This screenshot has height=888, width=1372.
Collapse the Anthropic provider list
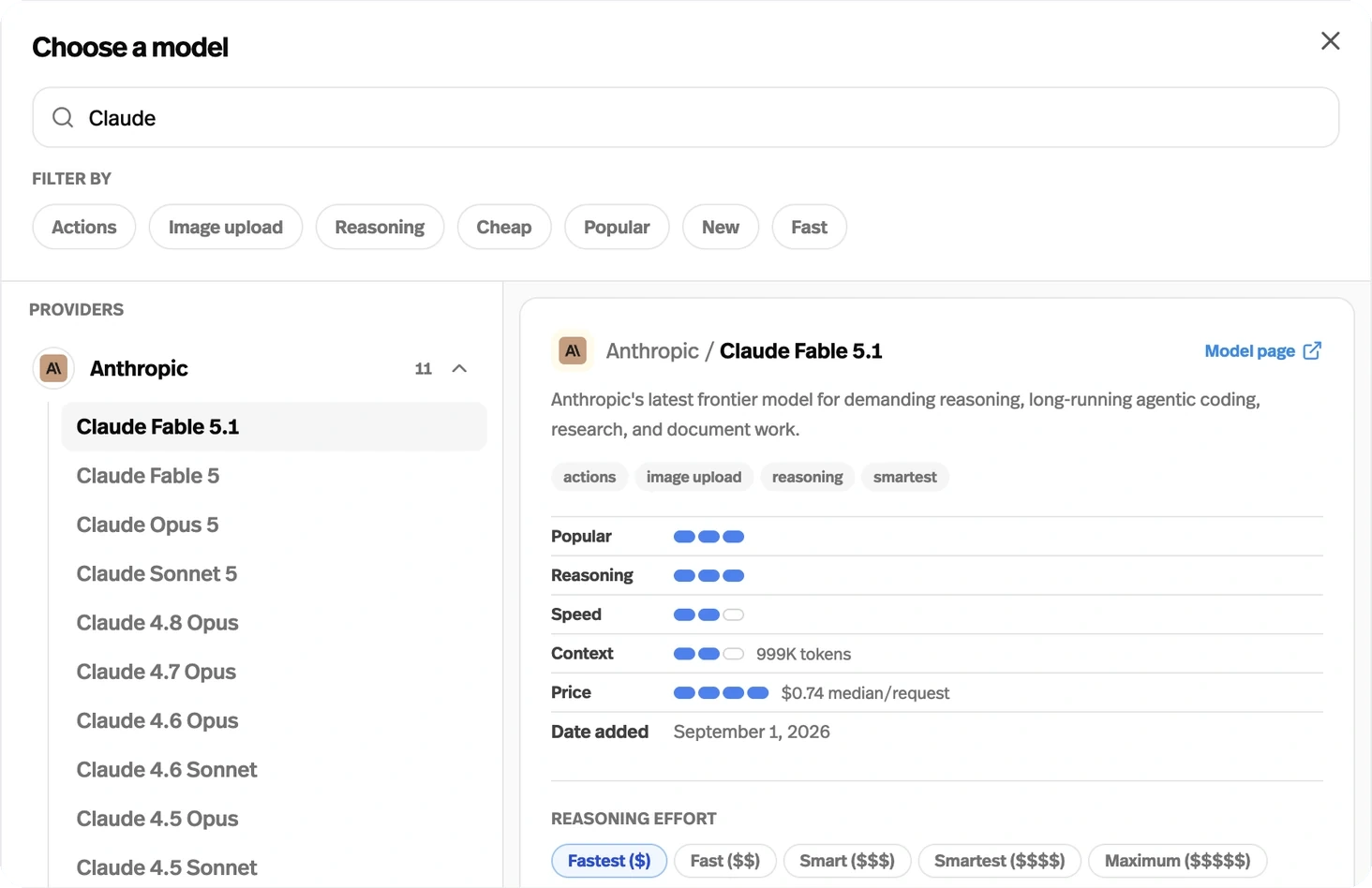459,368
